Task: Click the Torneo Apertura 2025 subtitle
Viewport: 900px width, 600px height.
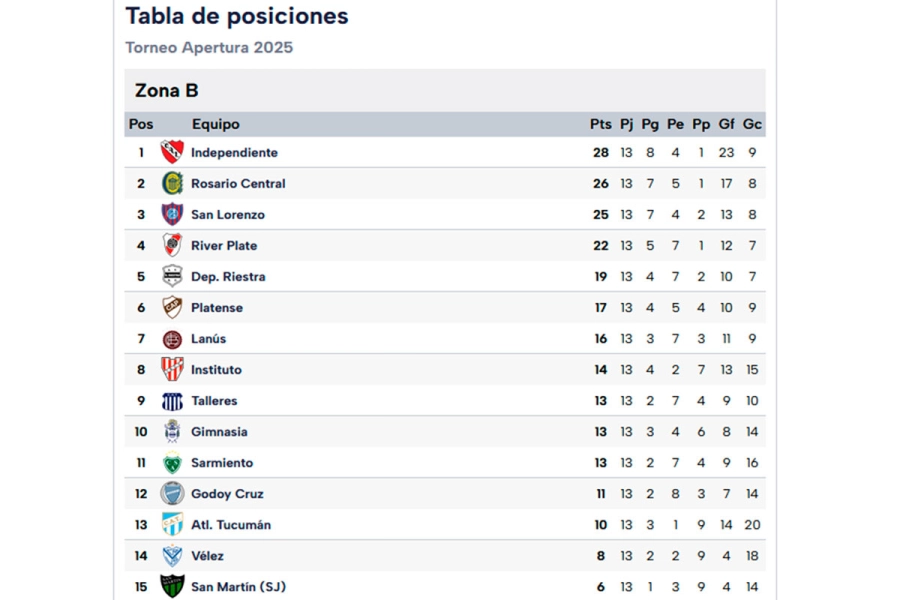Action: pos(209,48)
